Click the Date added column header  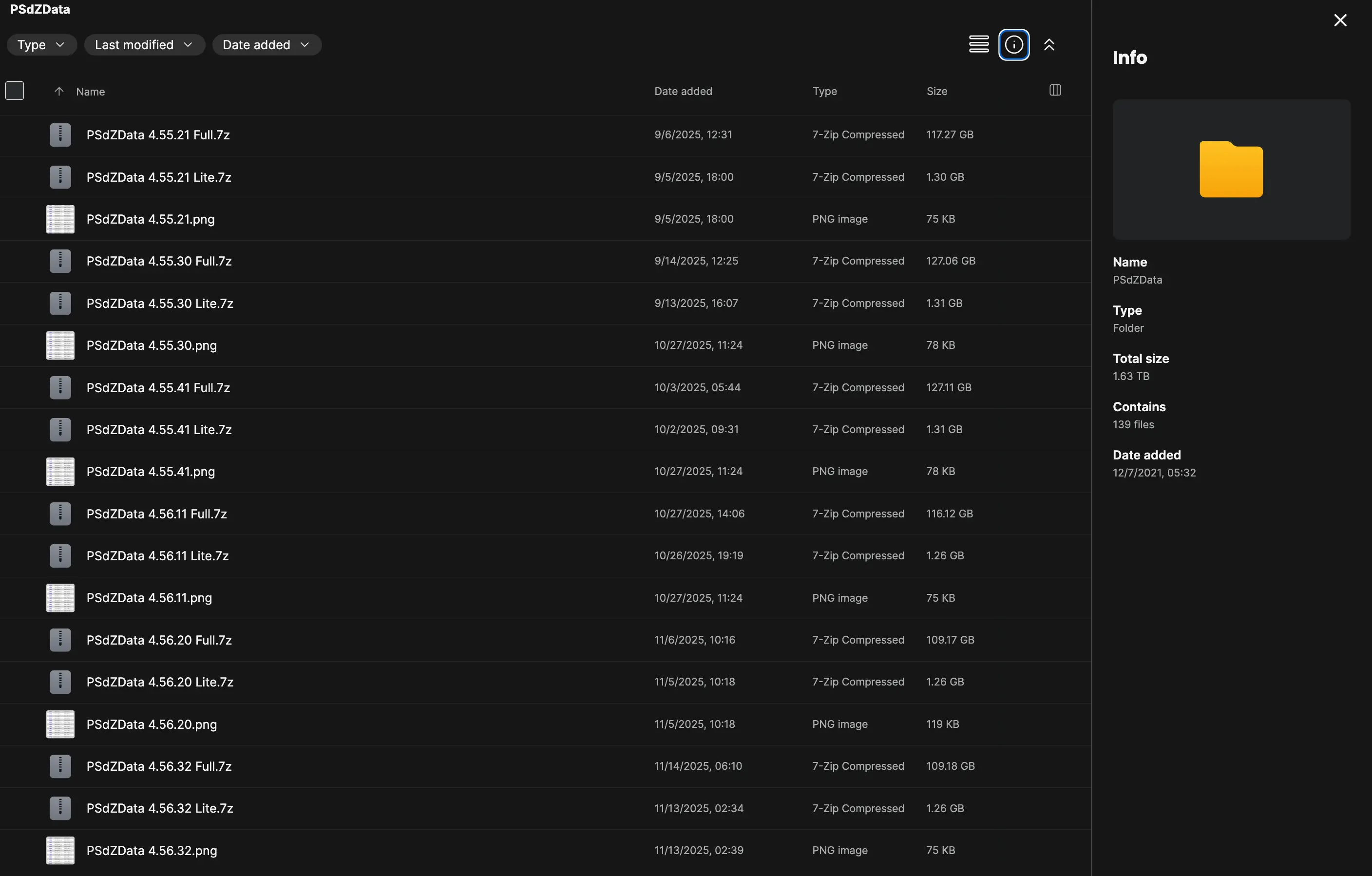(x=683, y=91)
